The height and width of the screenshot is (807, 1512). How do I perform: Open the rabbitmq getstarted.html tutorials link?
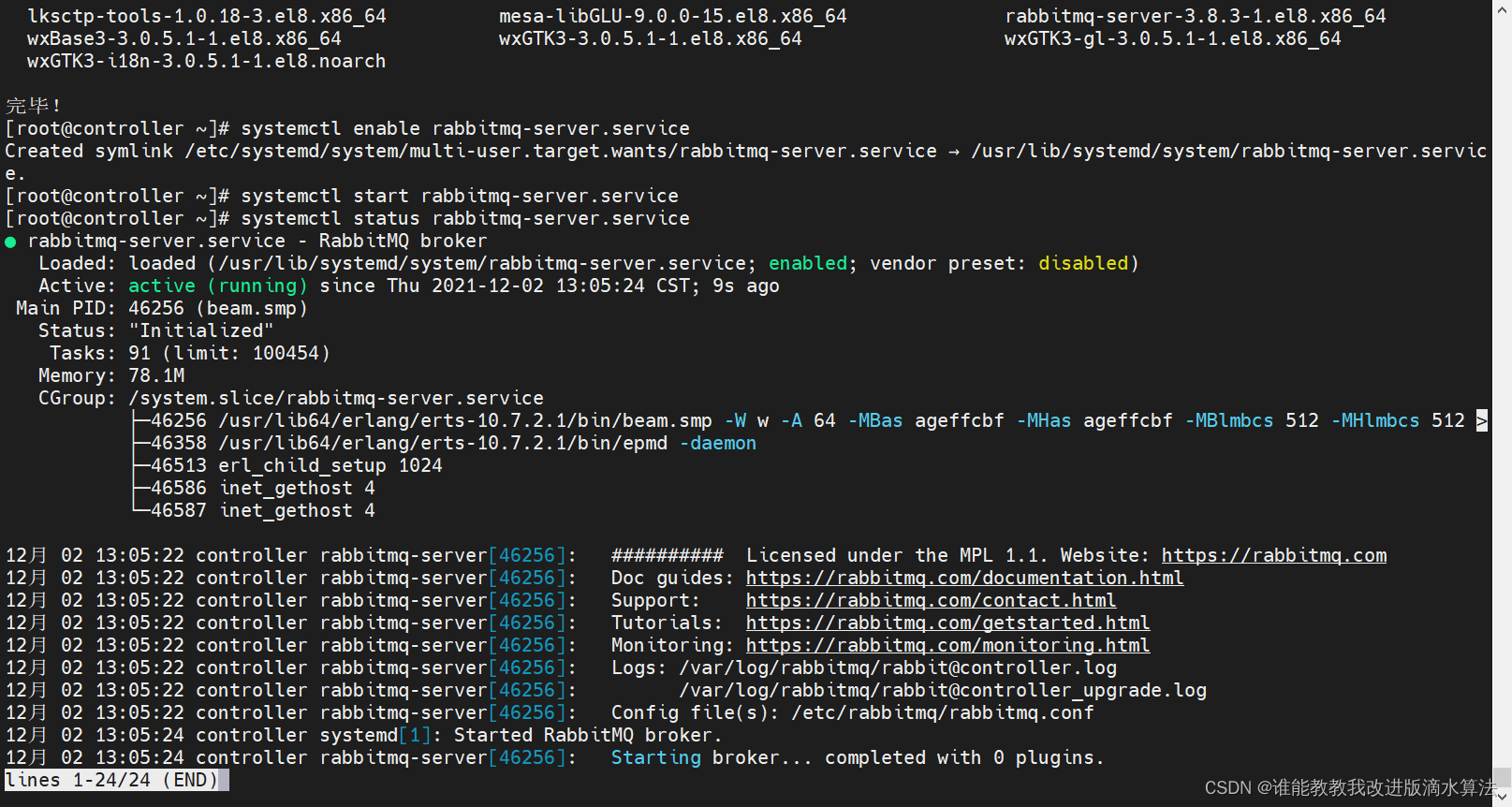click(947, 623)
